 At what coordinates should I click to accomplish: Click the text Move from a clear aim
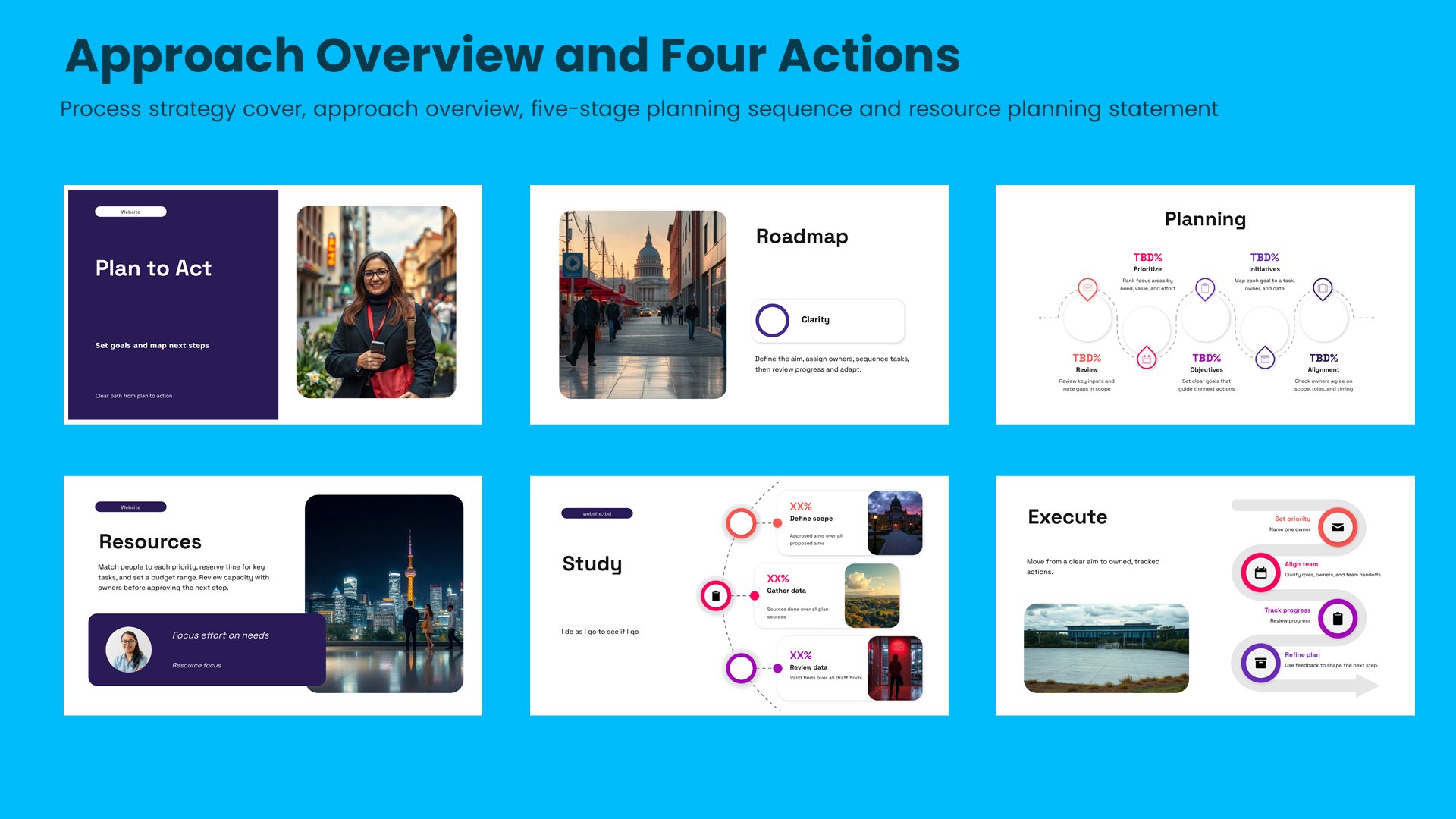pos(1093,566)
